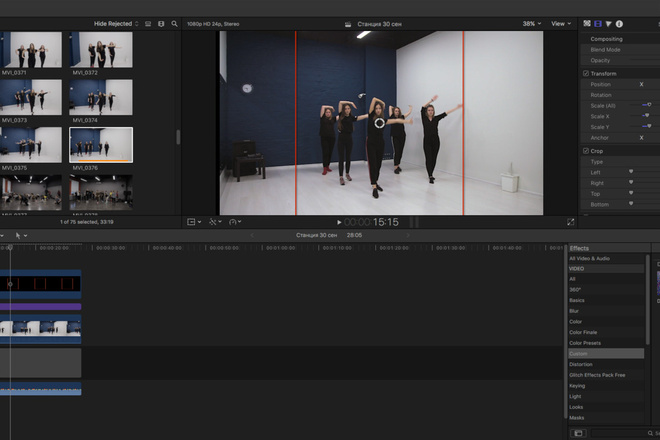Select the purple title clip in timeline

(40, 307)
